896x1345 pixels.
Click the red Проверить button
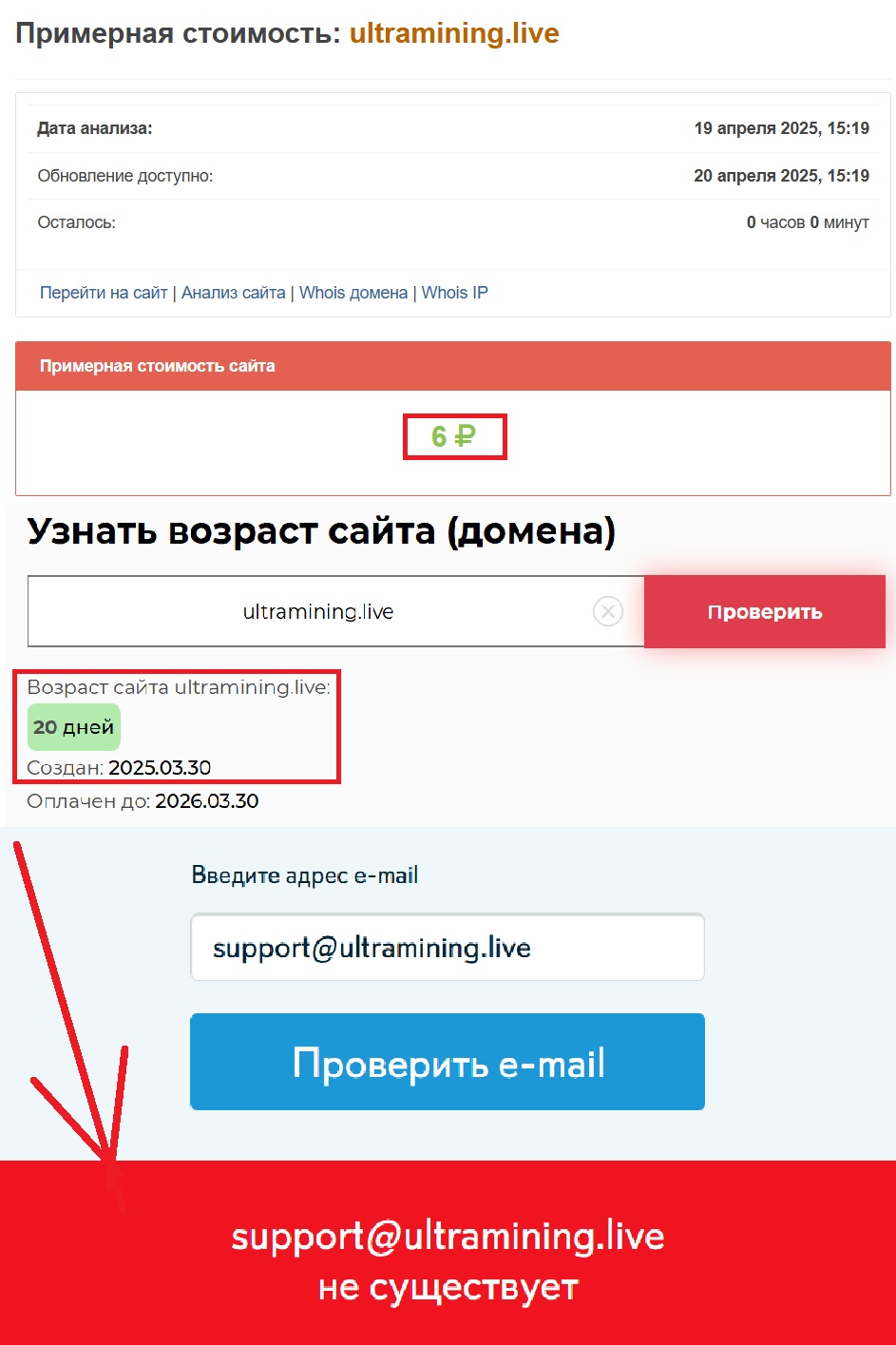click(765, 612)
